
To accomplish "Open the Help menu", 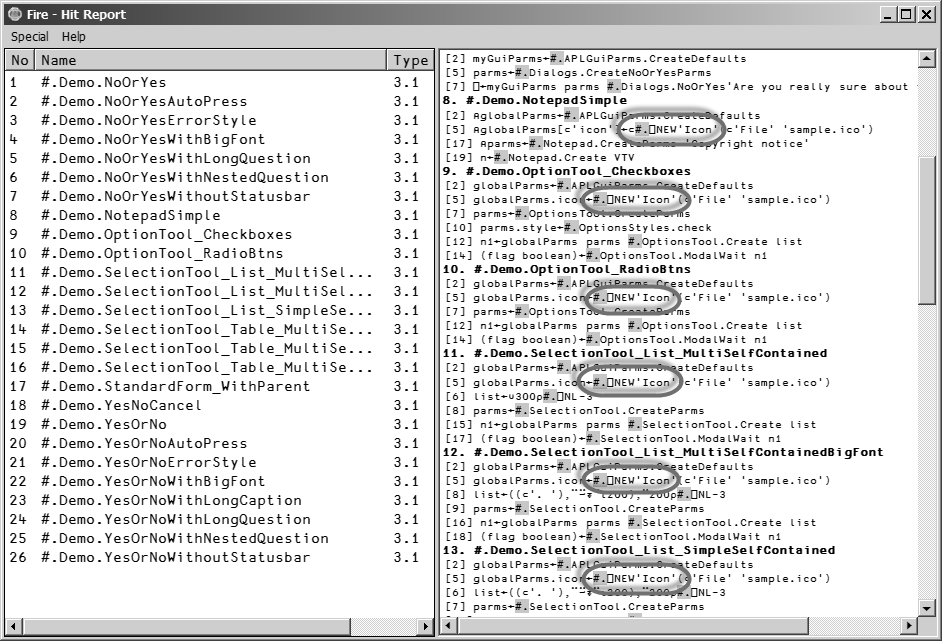I will (x=74, y=37).
